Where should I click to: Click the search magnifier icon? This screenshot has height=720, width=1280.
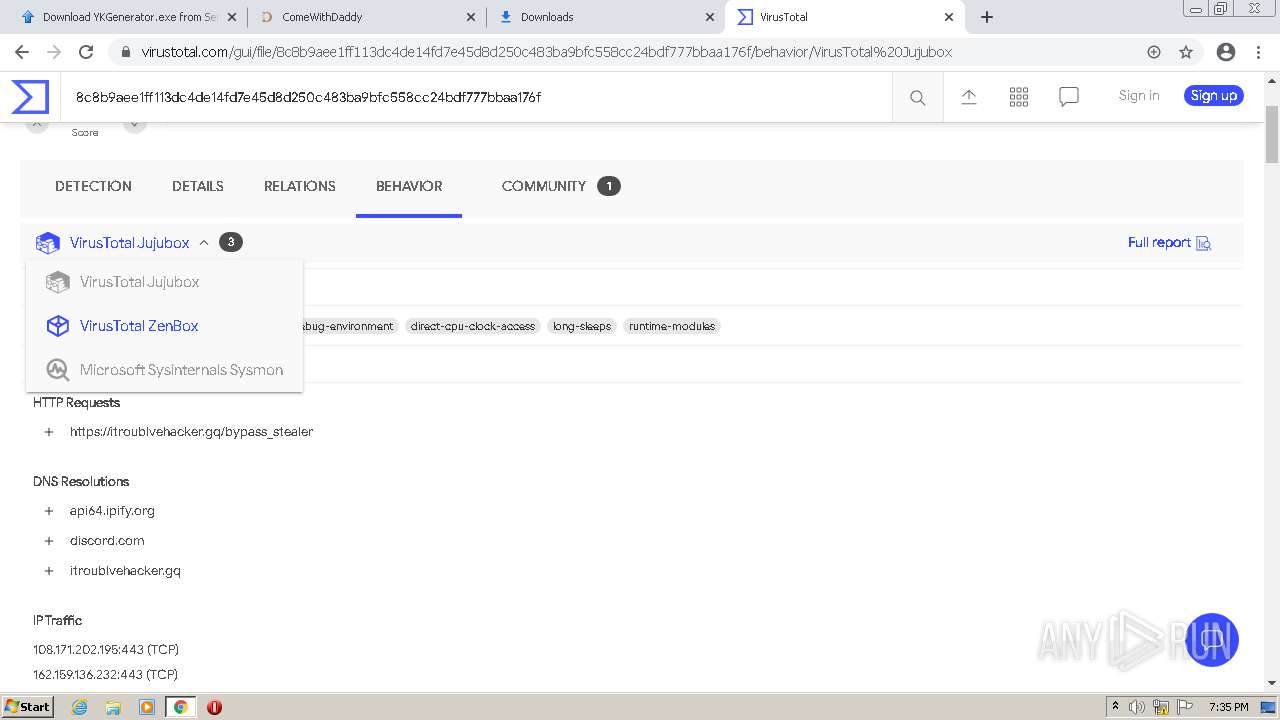click(917, 97)
